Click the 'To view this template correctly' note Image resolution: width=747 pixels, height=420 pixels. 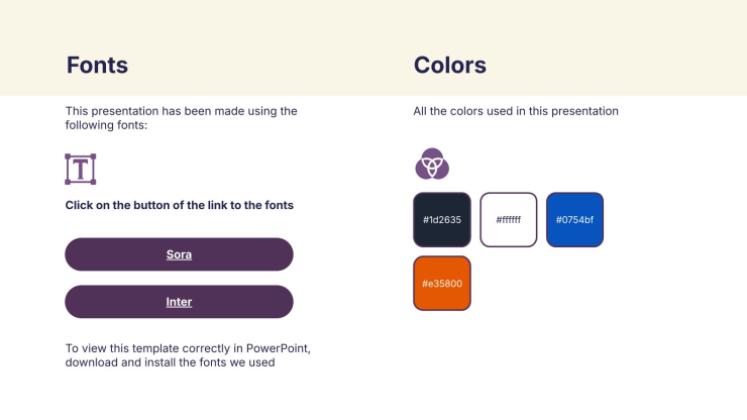(188, 355)
